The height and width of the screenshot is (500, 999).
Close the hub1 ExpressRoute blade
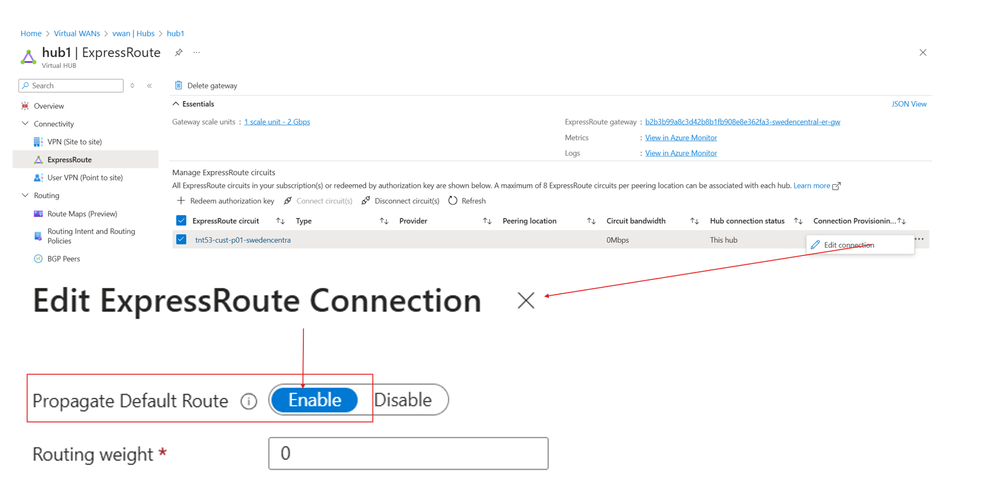(x=923, y=53)
